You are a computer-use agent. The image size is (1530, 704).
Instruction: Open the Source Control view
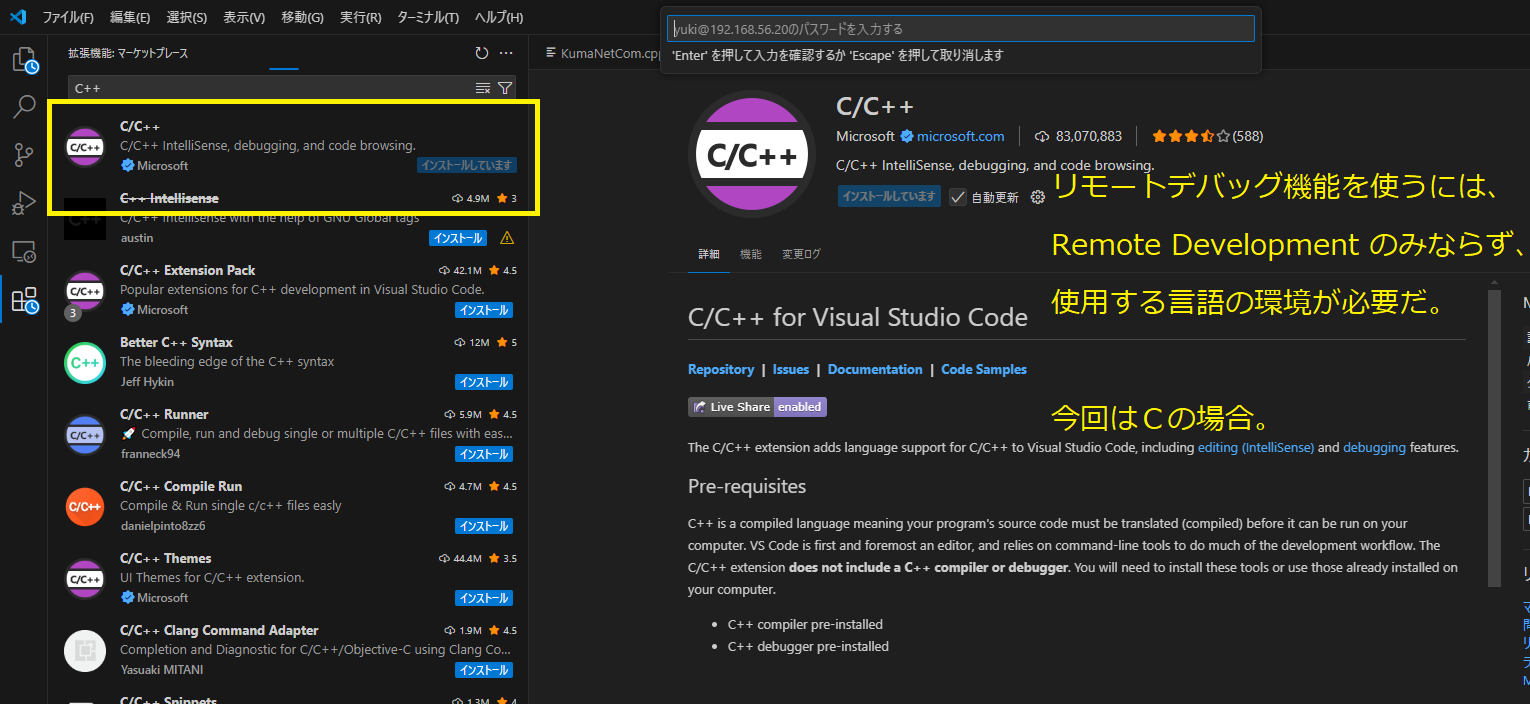[x=24, y=155]
